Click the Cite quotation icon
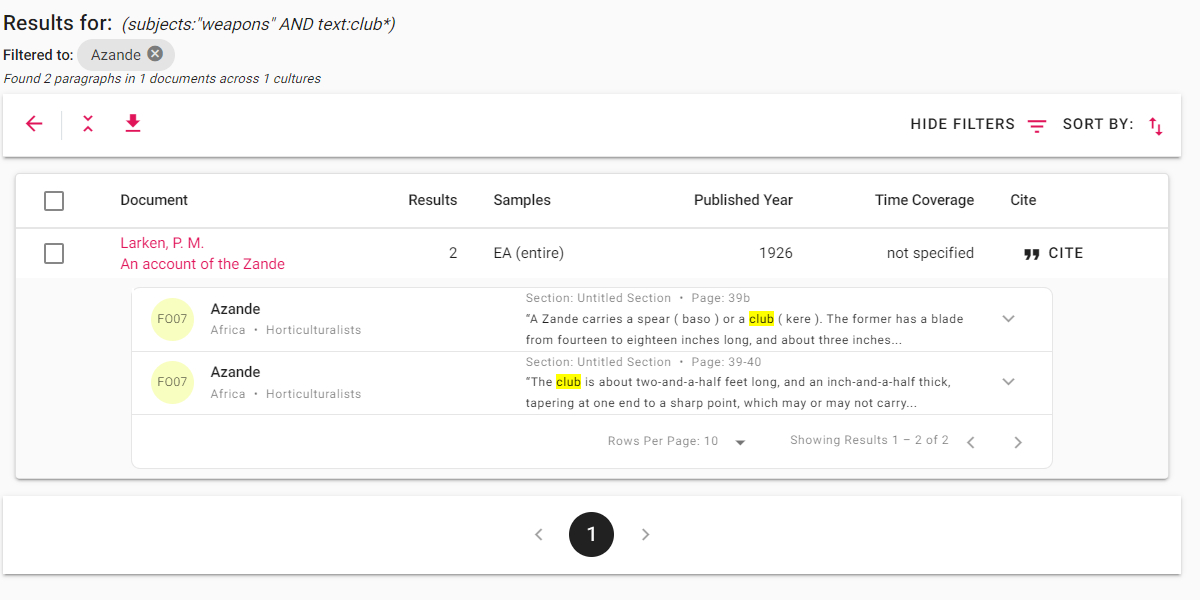Image resolution: width=1200 pixels, height=600 pixels. pos(1031,254)
